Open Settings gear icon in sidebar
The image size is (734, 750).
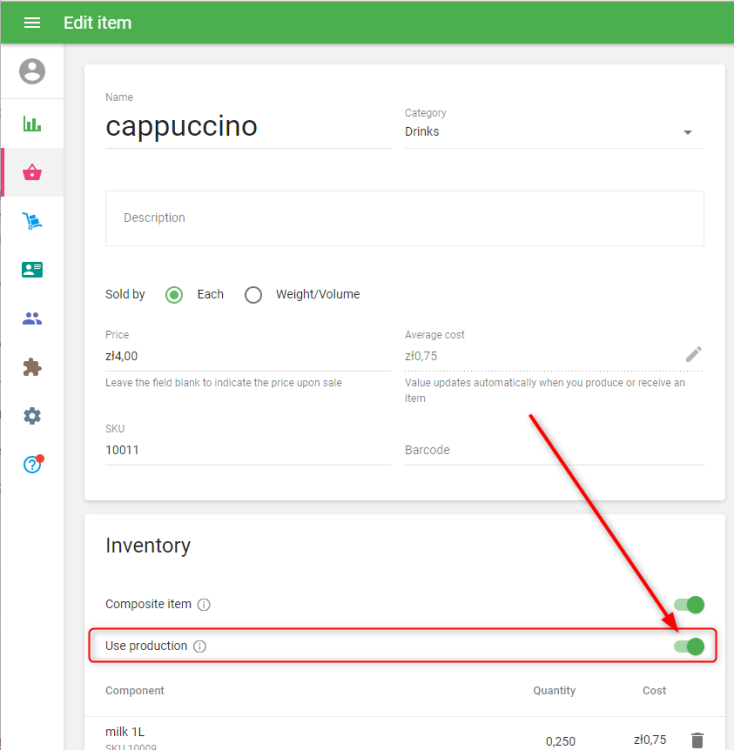pyautogui.click(x=32, y=416)
